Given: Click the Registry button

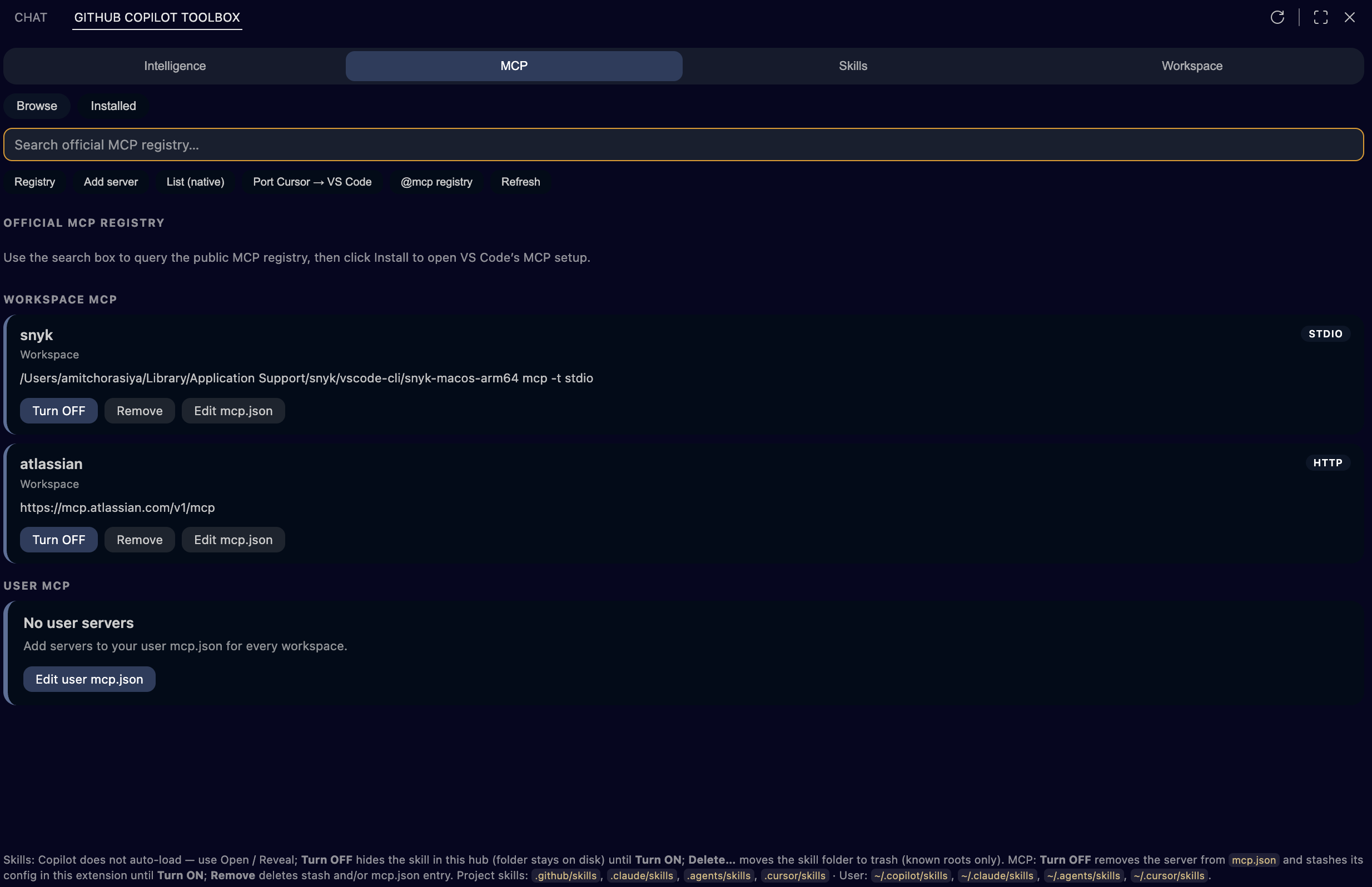Looking at the screenshot, I should pyautogui.click(x=34, y=181).
